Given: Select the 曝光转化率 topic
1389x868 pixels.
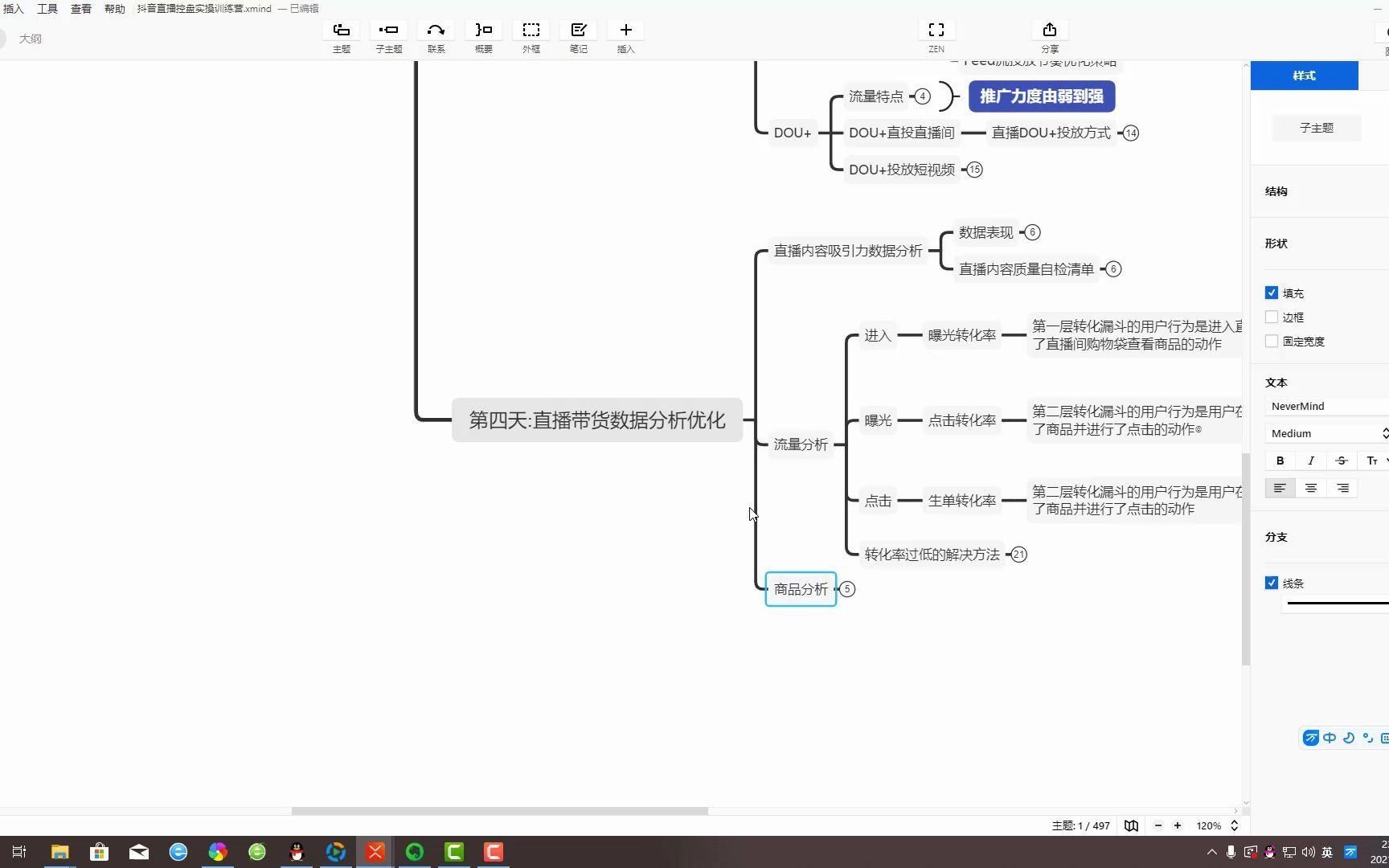Looking at the screenshot, I should [x=962, y=335].
